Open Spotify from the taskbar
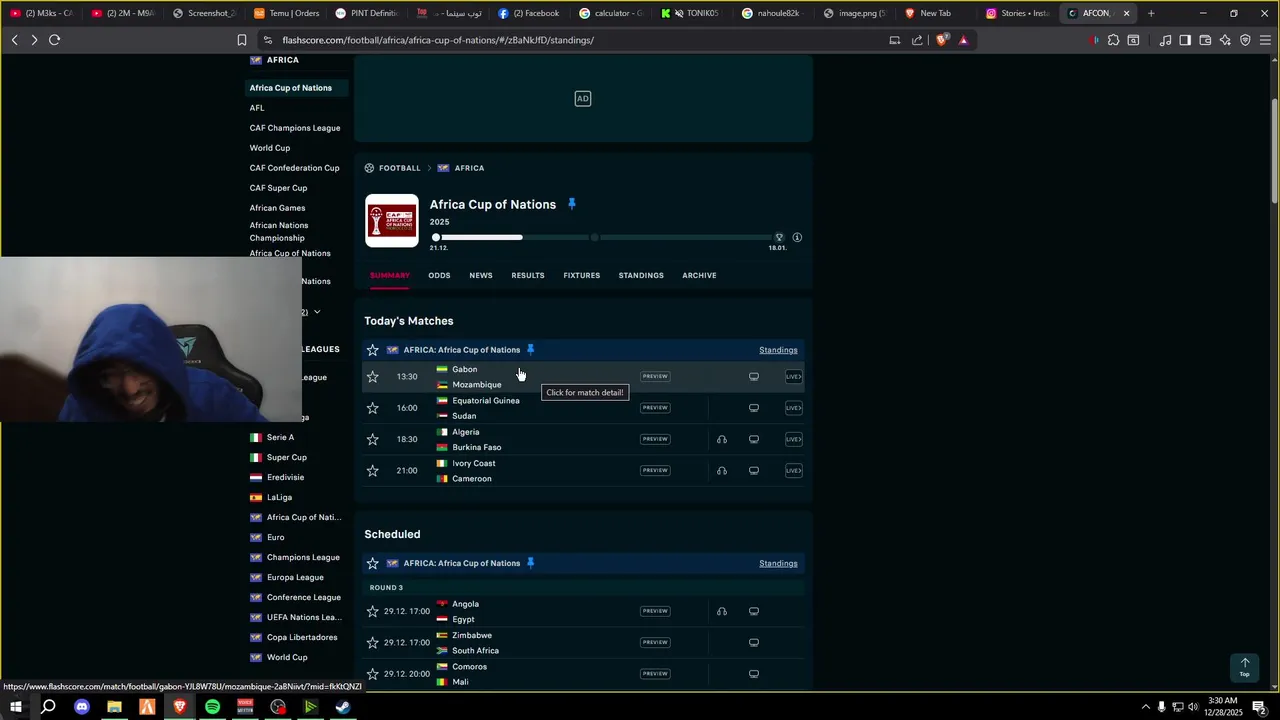The image size is (1280, 720). [213, 707]
